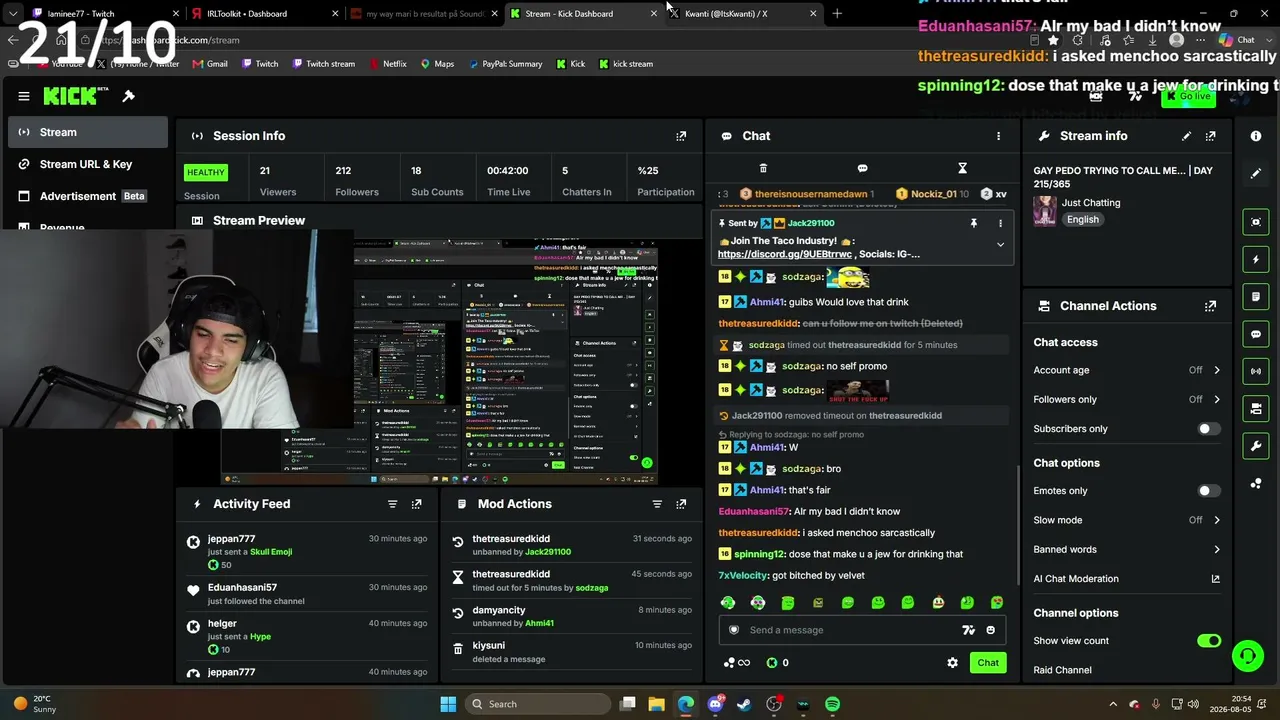The image size is (1280, 720).
Task: Open Spotify from the Windows taskbar
Action: 832,704
